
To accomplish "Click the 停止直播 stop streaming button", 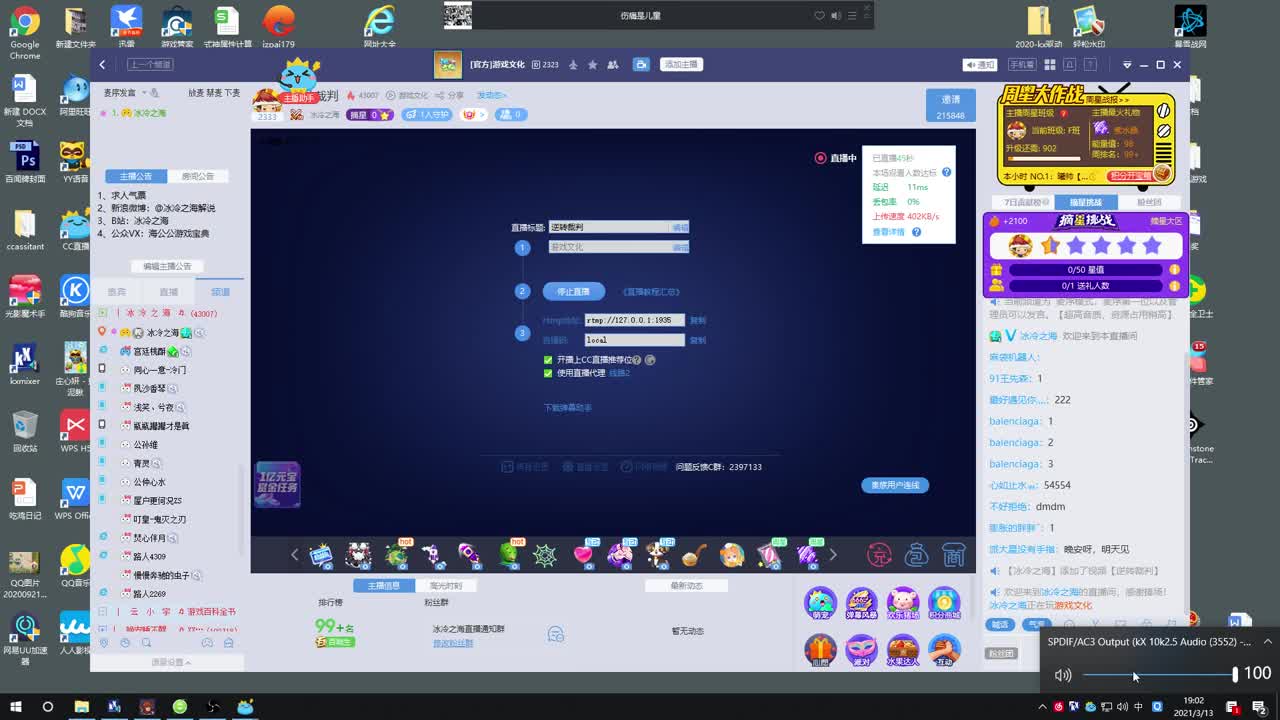I will (x=574, y=291).
